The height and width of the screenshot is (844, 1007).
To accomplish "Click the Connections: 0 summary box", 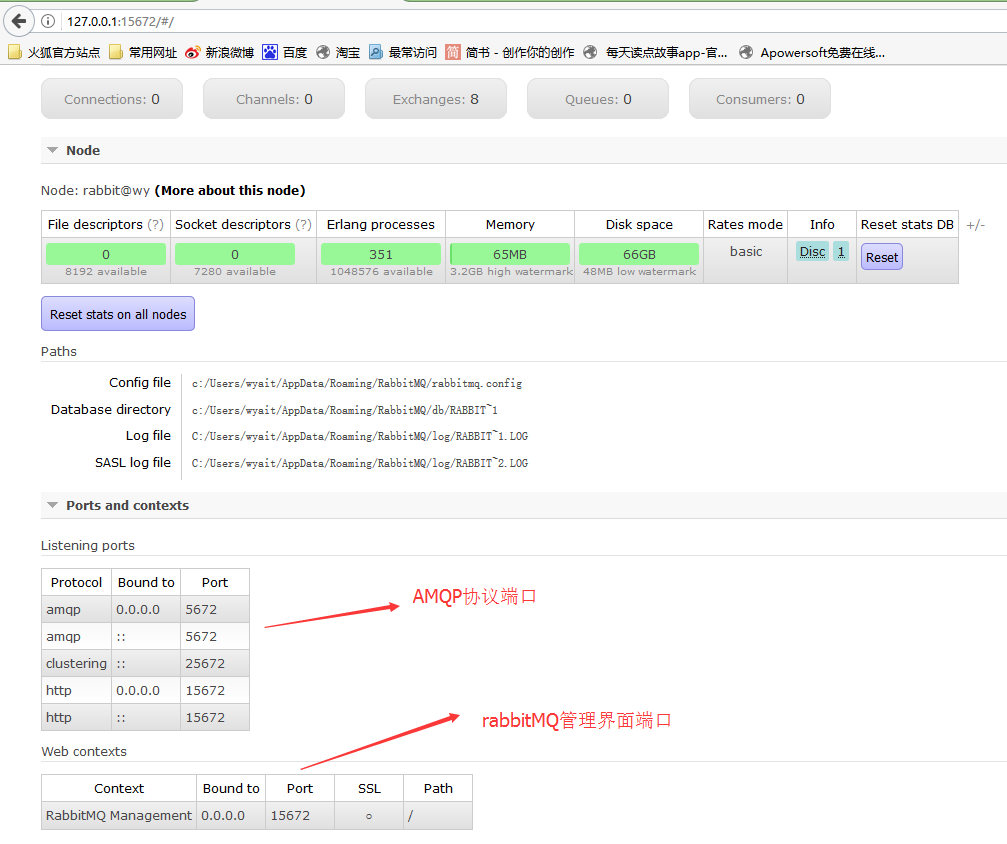I will click(112, 99).
